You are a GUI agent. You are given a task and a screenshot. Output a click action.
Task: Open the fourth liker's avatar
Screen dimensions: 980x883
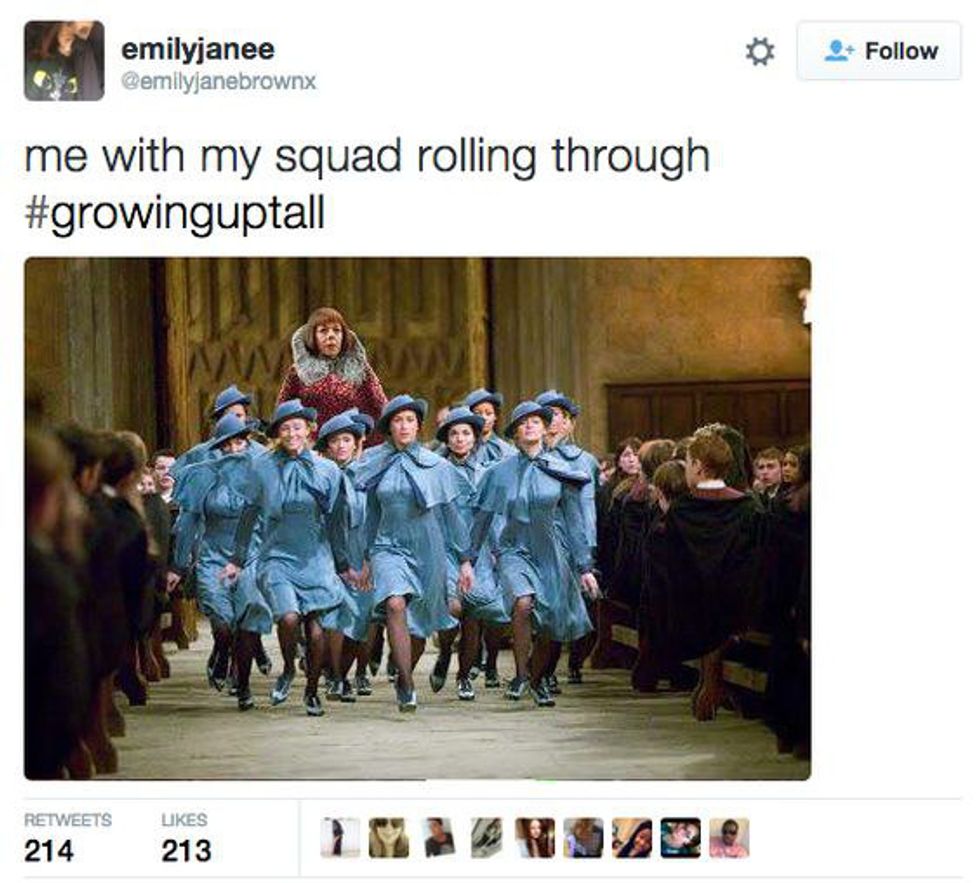coord(486,837)
